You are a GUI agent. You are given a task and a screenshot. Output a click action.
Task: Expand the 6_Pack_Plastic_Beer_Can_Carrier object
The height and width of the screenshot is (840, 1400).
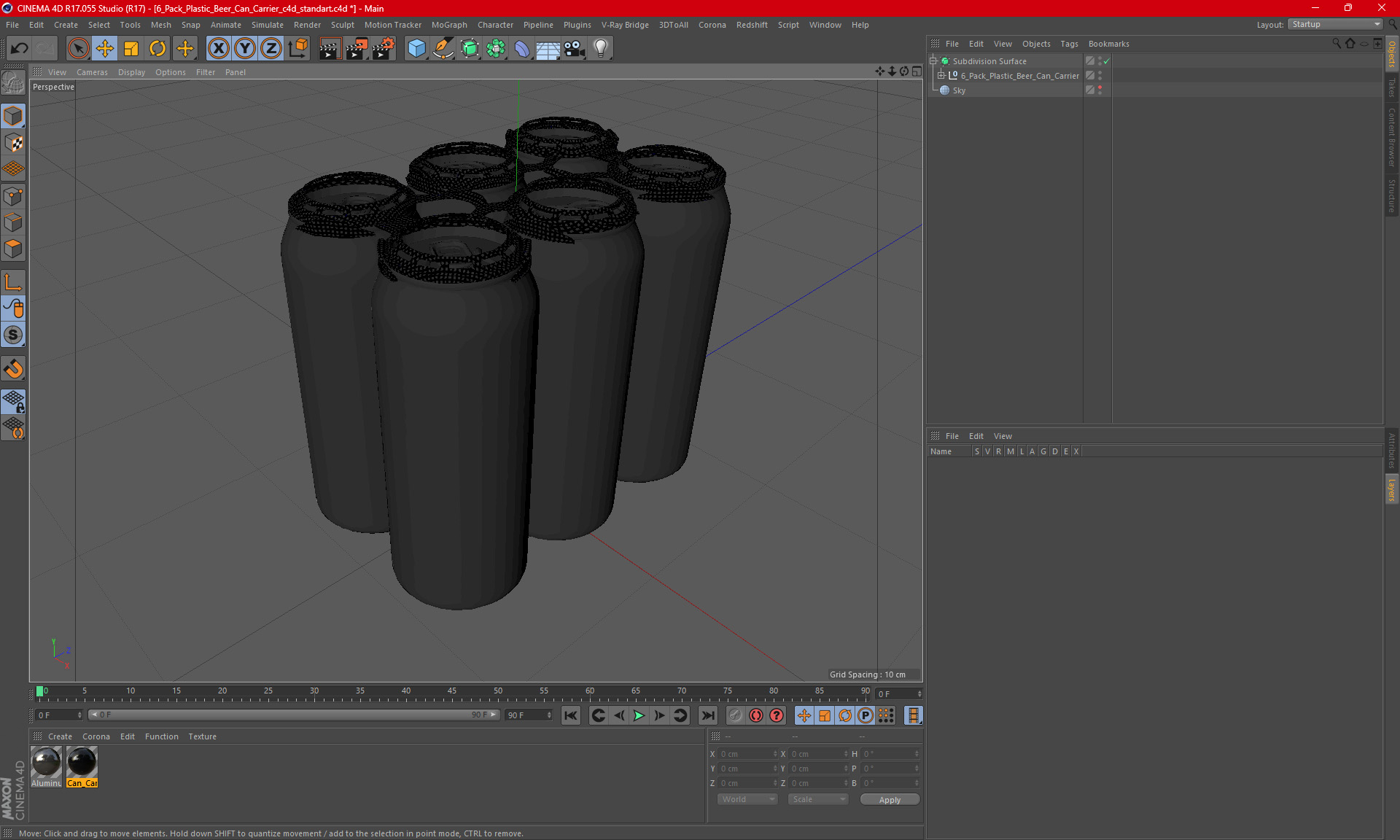[941, 76]
